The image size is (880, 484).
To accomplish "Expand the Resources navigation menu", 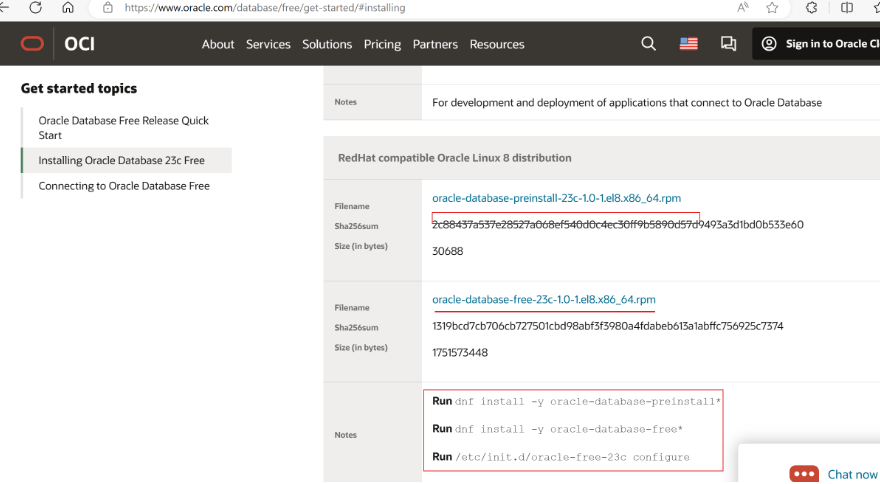I will [x=497, y=44].
